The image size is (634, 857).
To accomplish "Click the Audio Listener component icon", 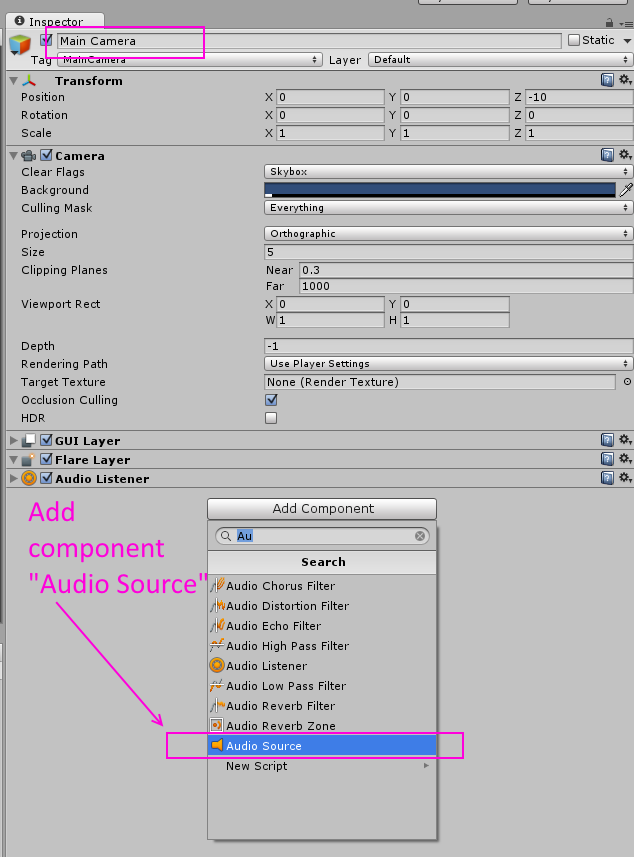I will pos(29,478).
